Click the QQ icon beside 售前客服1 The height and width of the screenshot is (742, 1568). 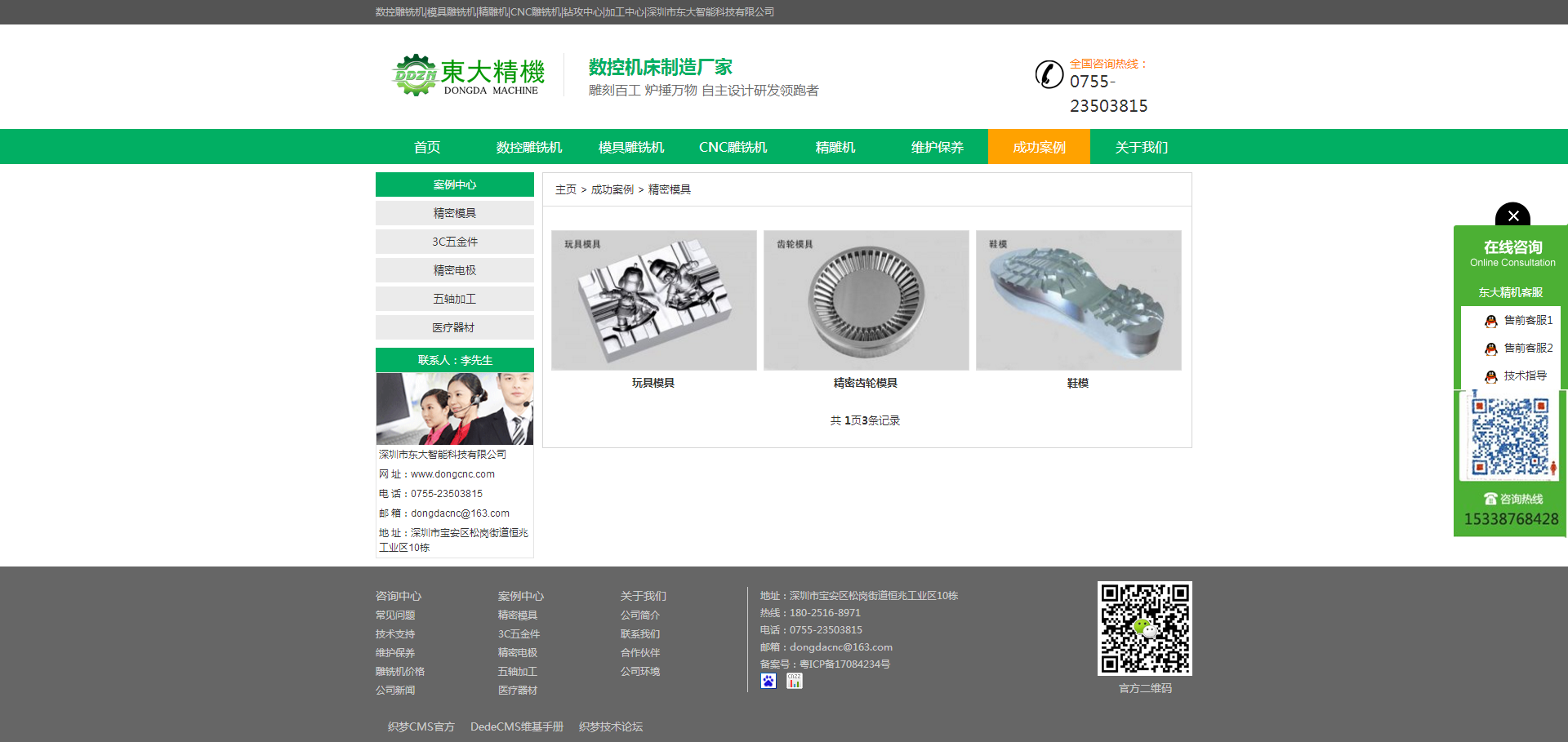click(1490, 320)
